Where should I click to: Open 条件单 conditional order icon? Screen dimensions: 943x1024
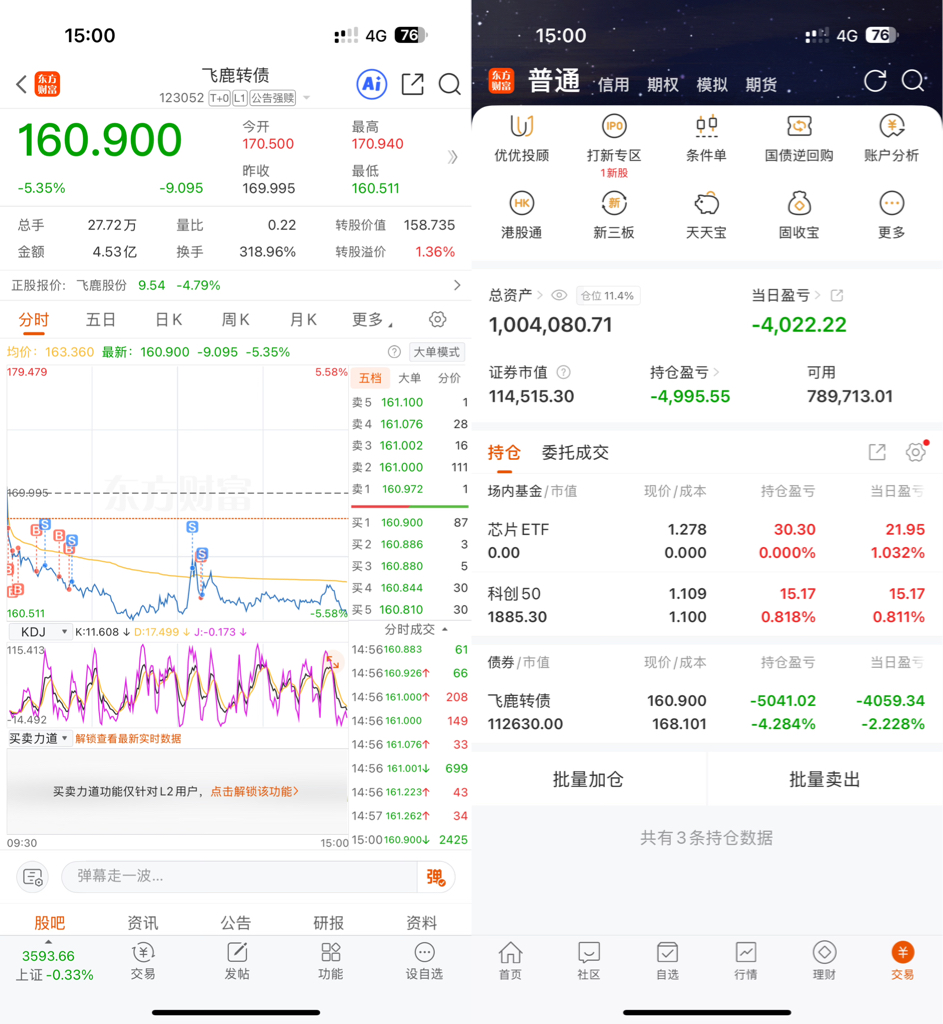point(706,138)
